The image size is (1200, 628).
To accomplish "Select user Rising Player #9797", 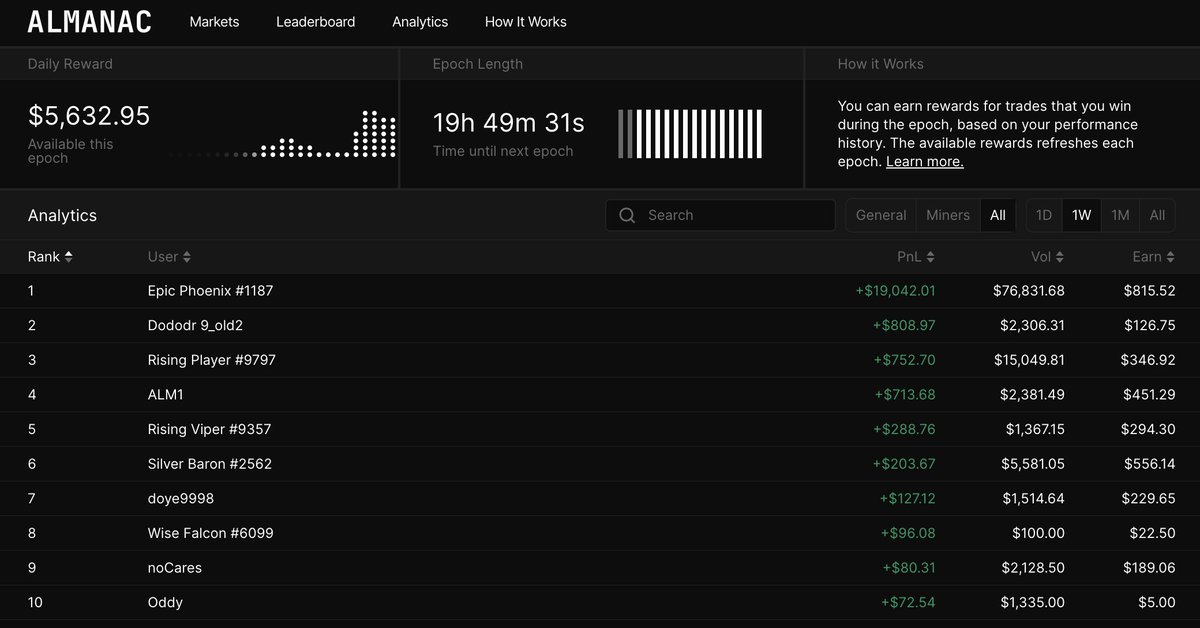I will coord(211,360).
